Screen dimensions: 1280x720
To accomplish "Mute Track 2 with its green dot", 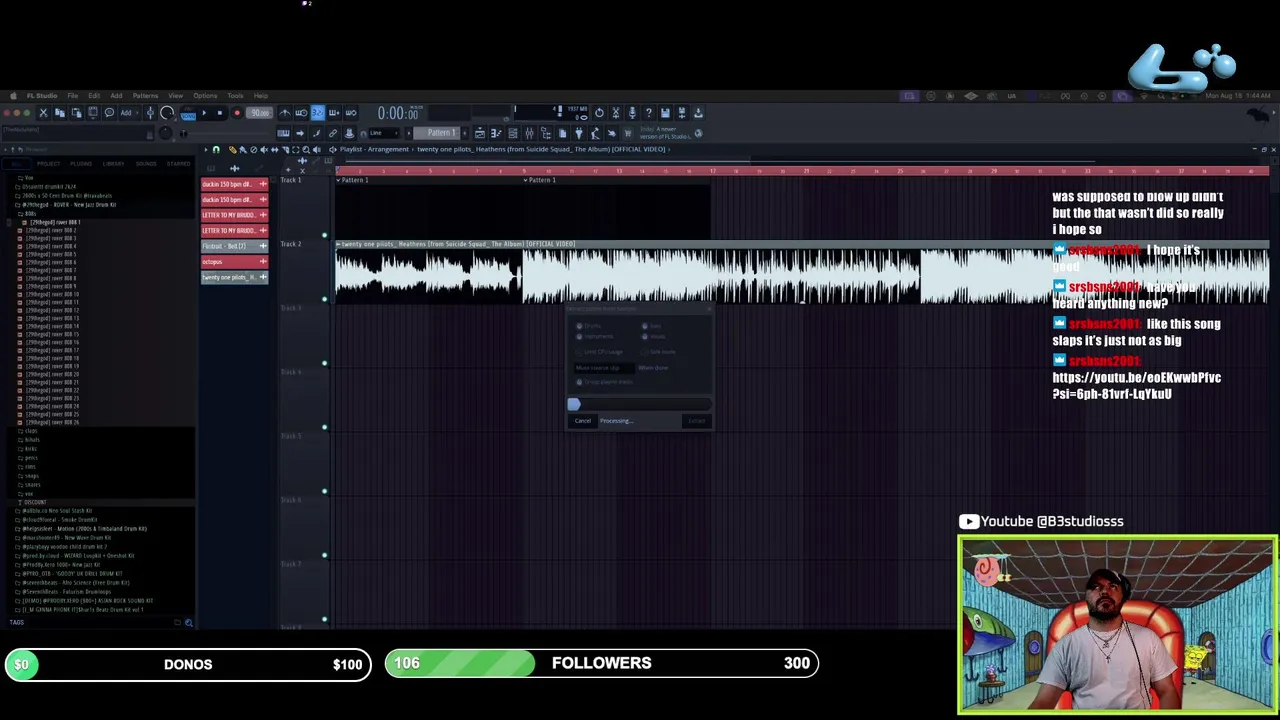I will click(x=324, y=299).
